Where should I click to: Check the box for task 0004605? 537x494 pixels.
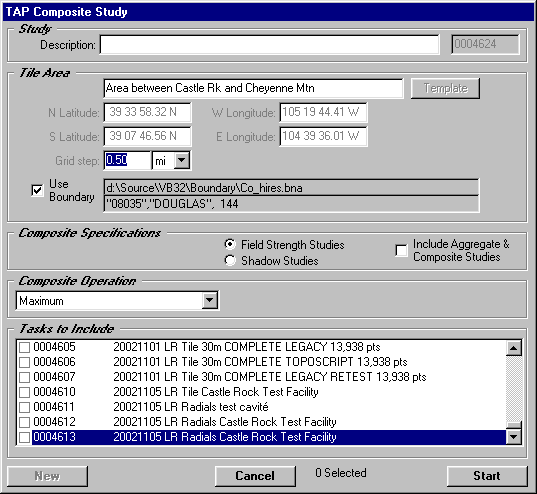click(x=24, y=347)
